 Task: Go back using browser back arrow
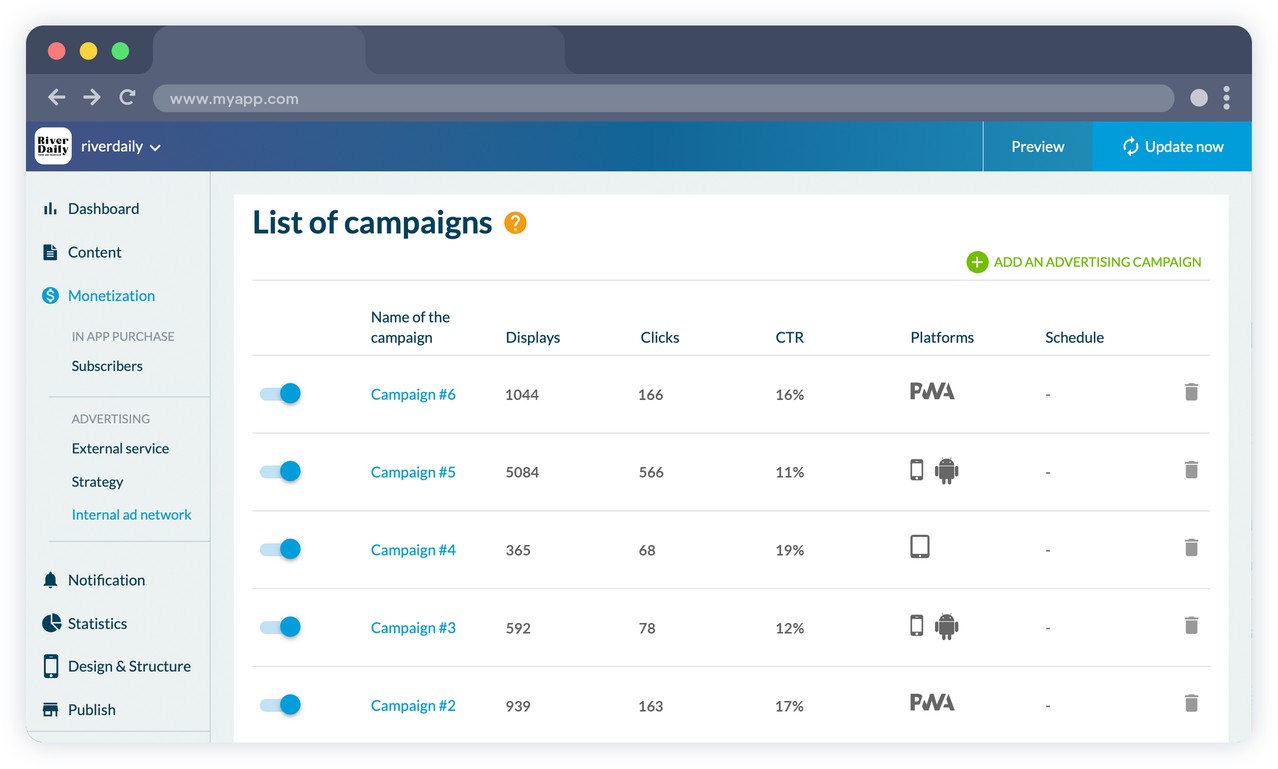pyautogui.click(x=57, y=97)
